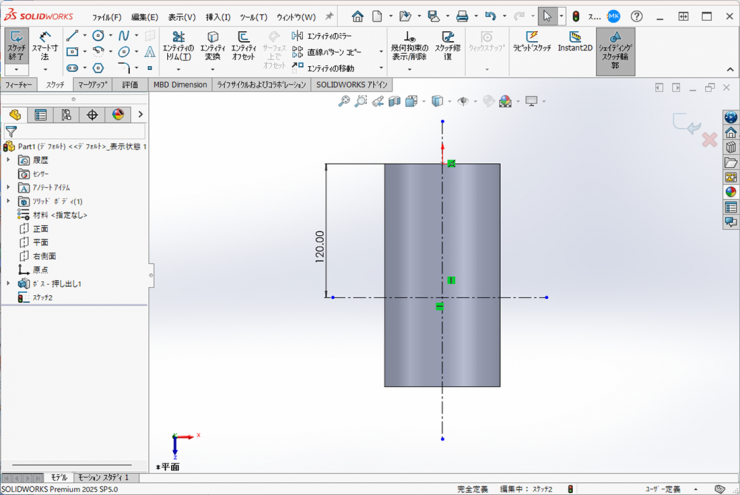Switch to the フィーチャー (Features) tab
Viewport: 740px width, 495px height.
click(x=19, y=85)
